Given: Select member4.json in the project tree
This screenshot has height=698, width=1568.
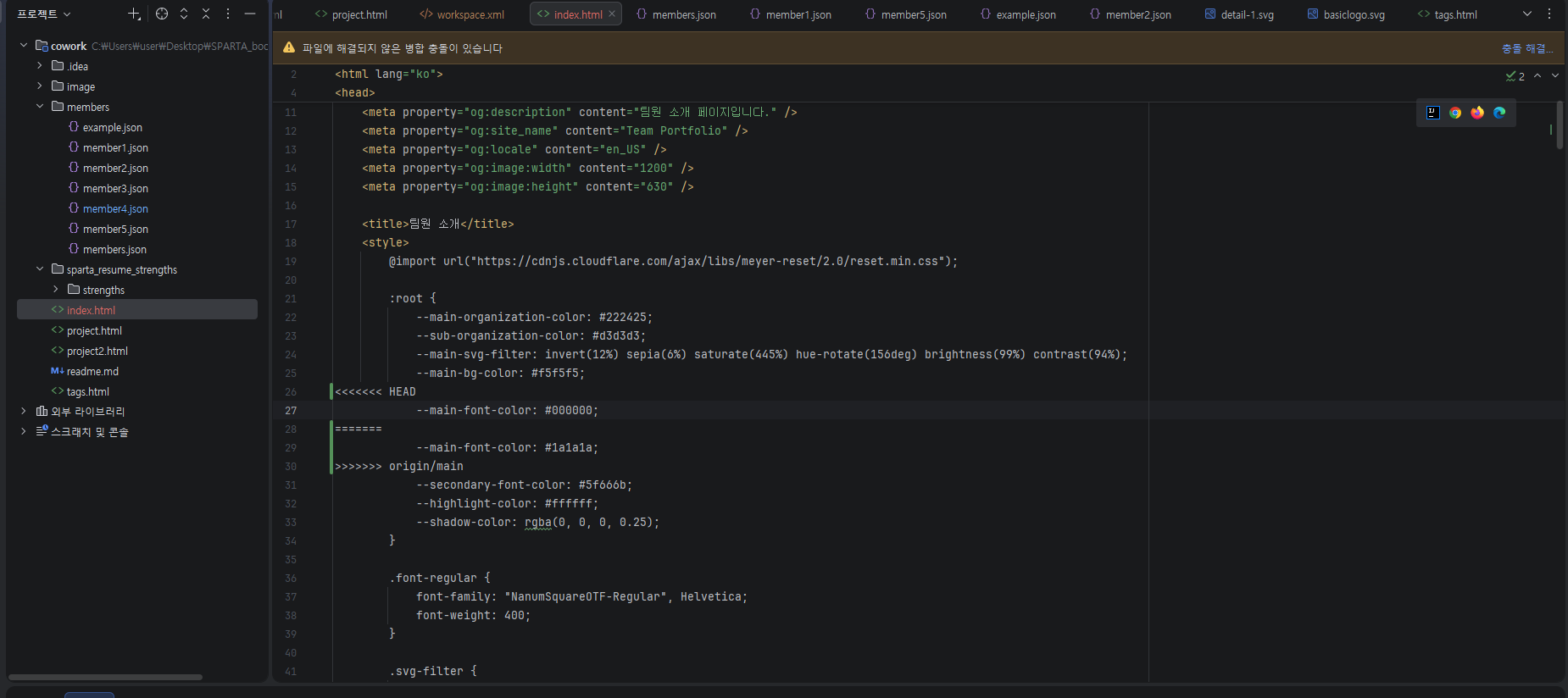Looking at the screenshot, I should (115, 208).
